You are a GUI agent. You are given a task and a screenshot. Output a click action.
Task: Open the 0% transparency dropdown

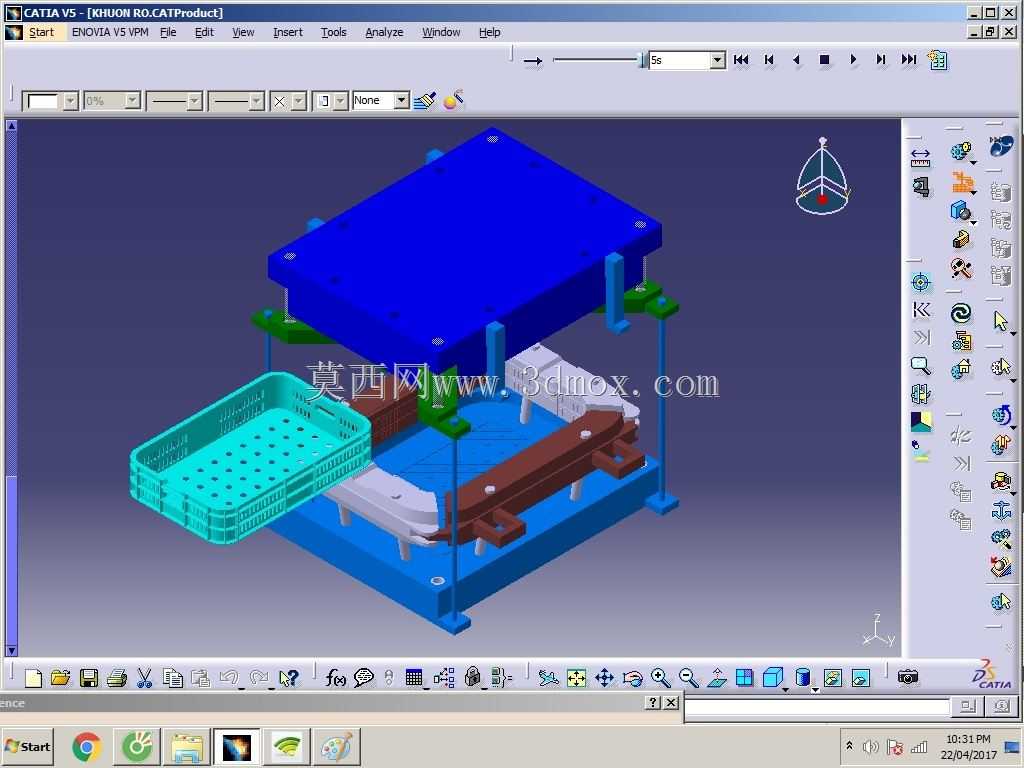(132, 101)
